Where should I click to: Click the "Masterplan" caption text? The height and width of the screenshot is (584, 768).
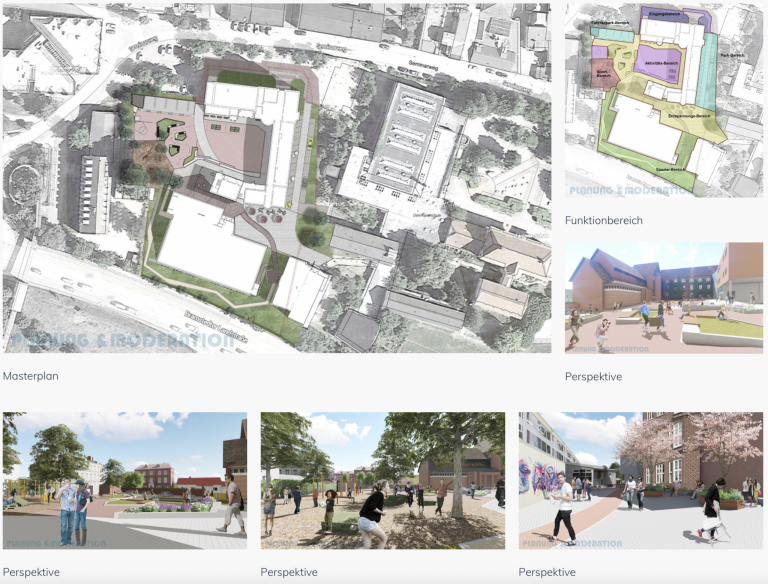pyautogui.click(x=32, y=377)
